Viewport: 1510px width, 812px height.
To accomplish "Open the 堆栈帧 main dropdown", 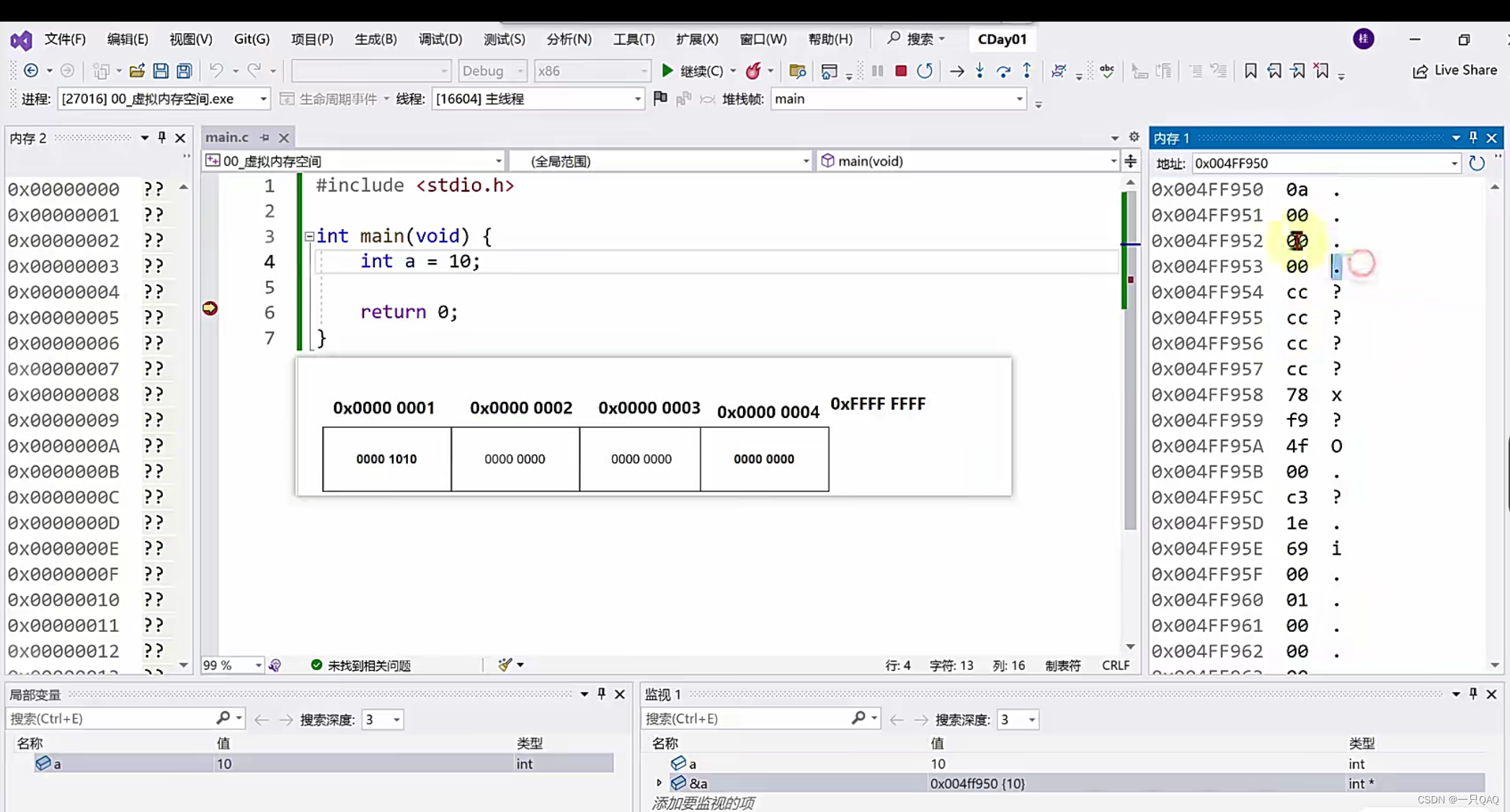I will tap(1019, 99).
